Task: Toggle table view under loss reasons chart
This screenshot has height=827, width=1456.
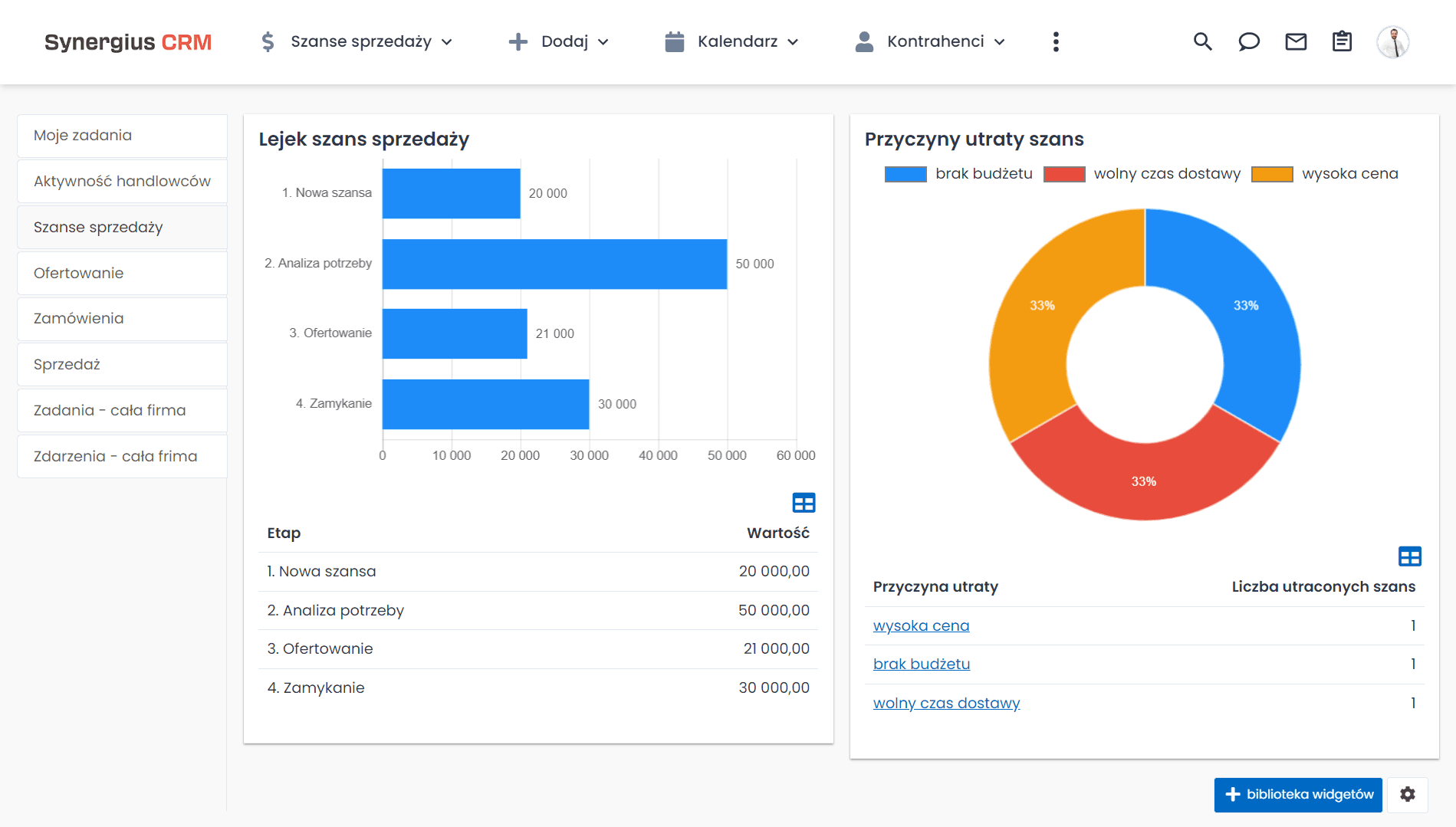Action: pos(1409,556)
